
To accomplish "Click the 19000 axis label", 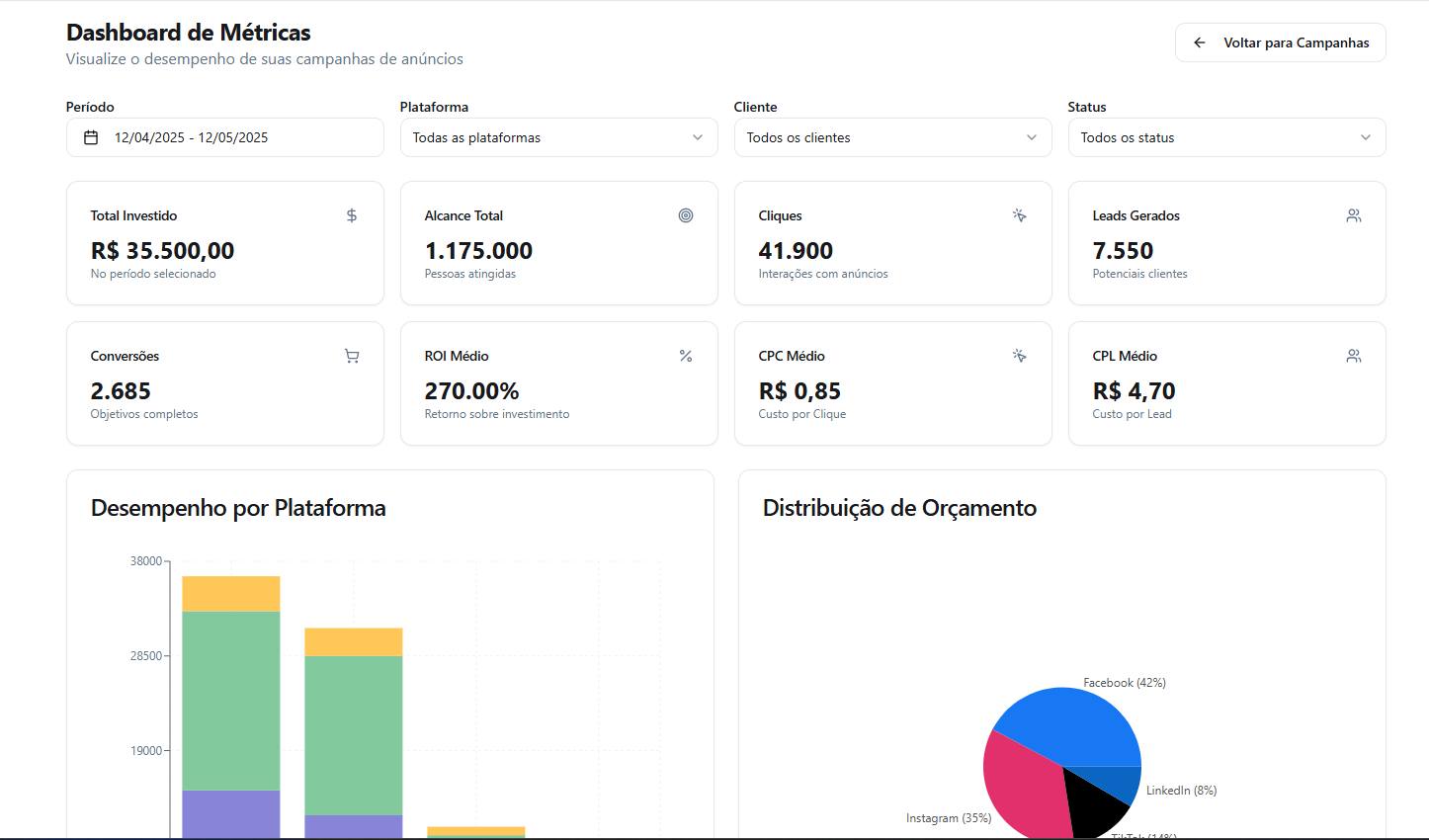I will 145,751.
